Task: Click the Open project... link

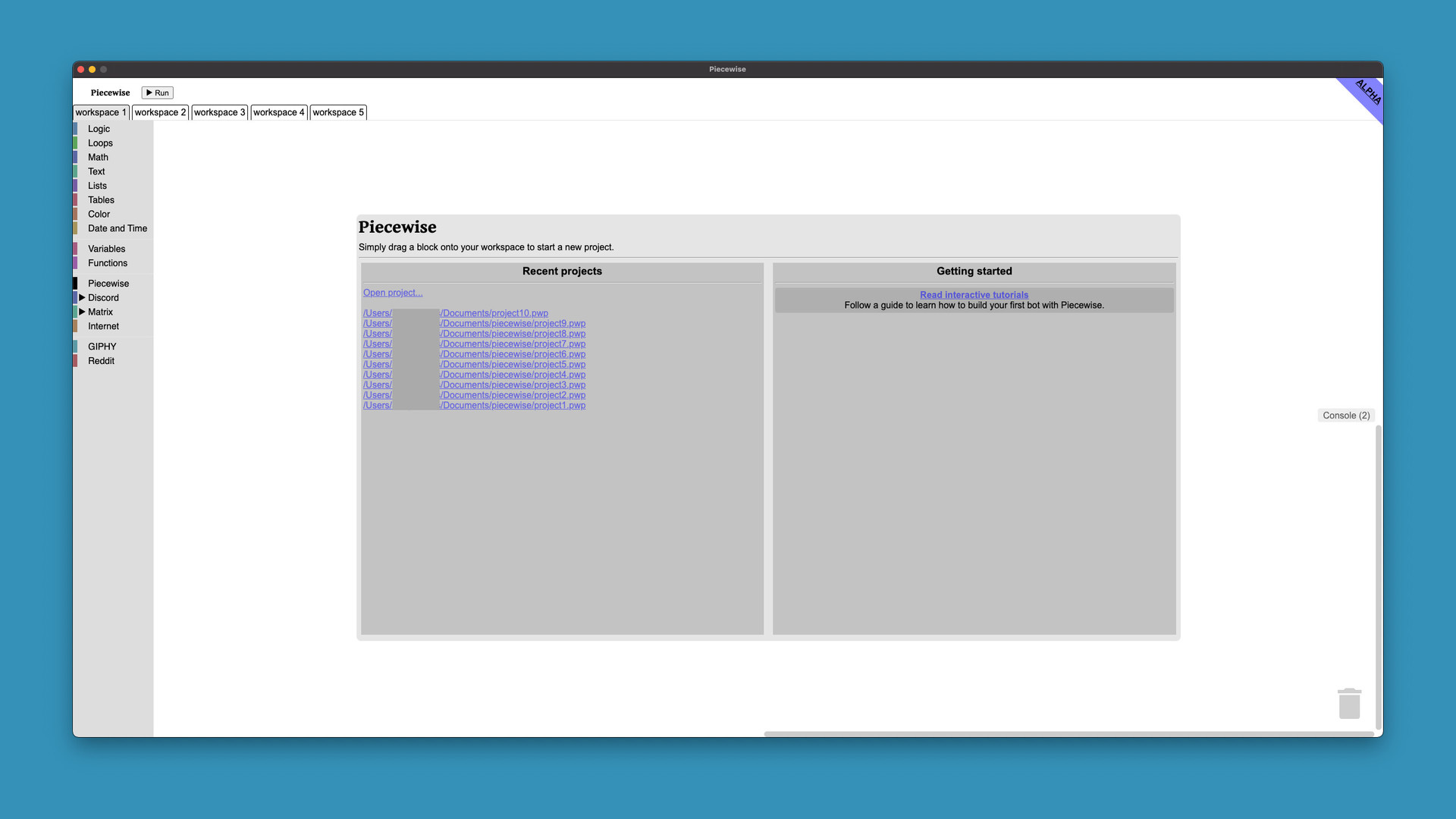Action: tap(393, 293)
